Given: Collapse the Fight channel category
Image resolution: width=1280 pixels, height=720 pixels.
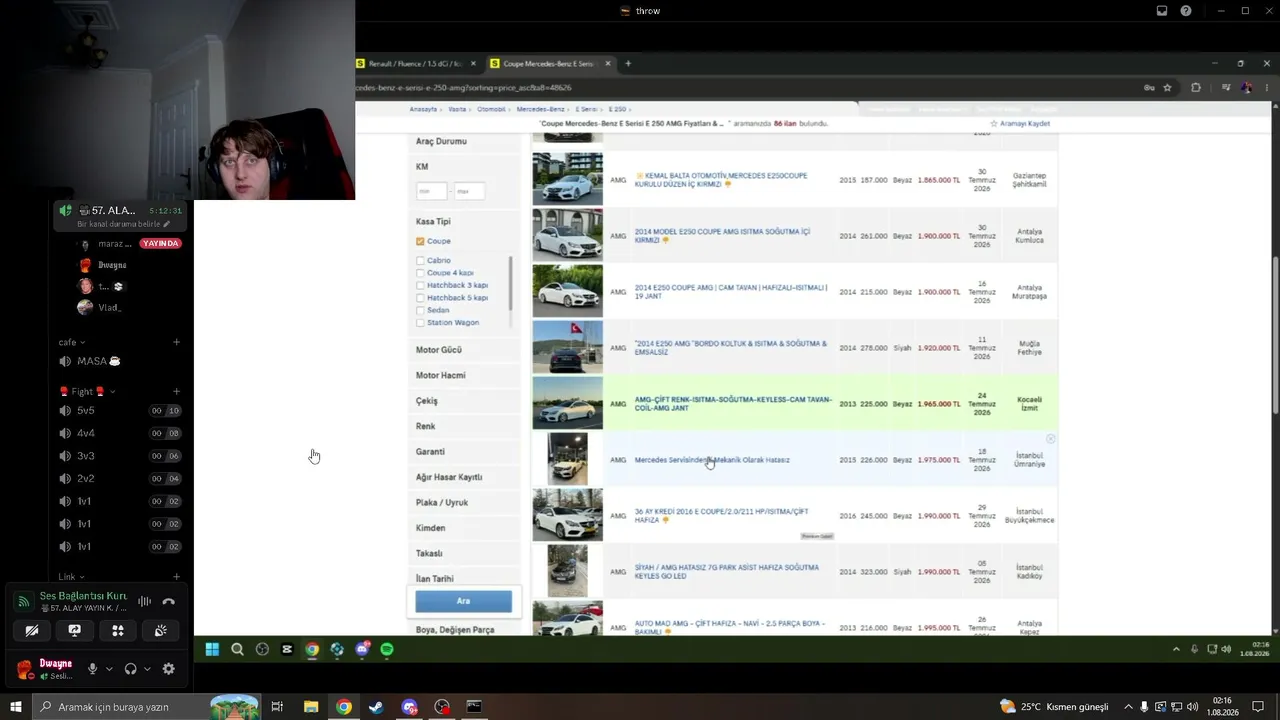Looking at the screenshot, I should pos(87,391).
